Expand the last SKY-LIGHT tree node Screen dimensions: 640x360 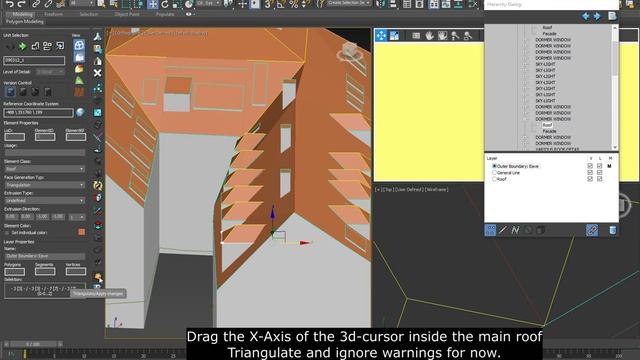point(526,100)
